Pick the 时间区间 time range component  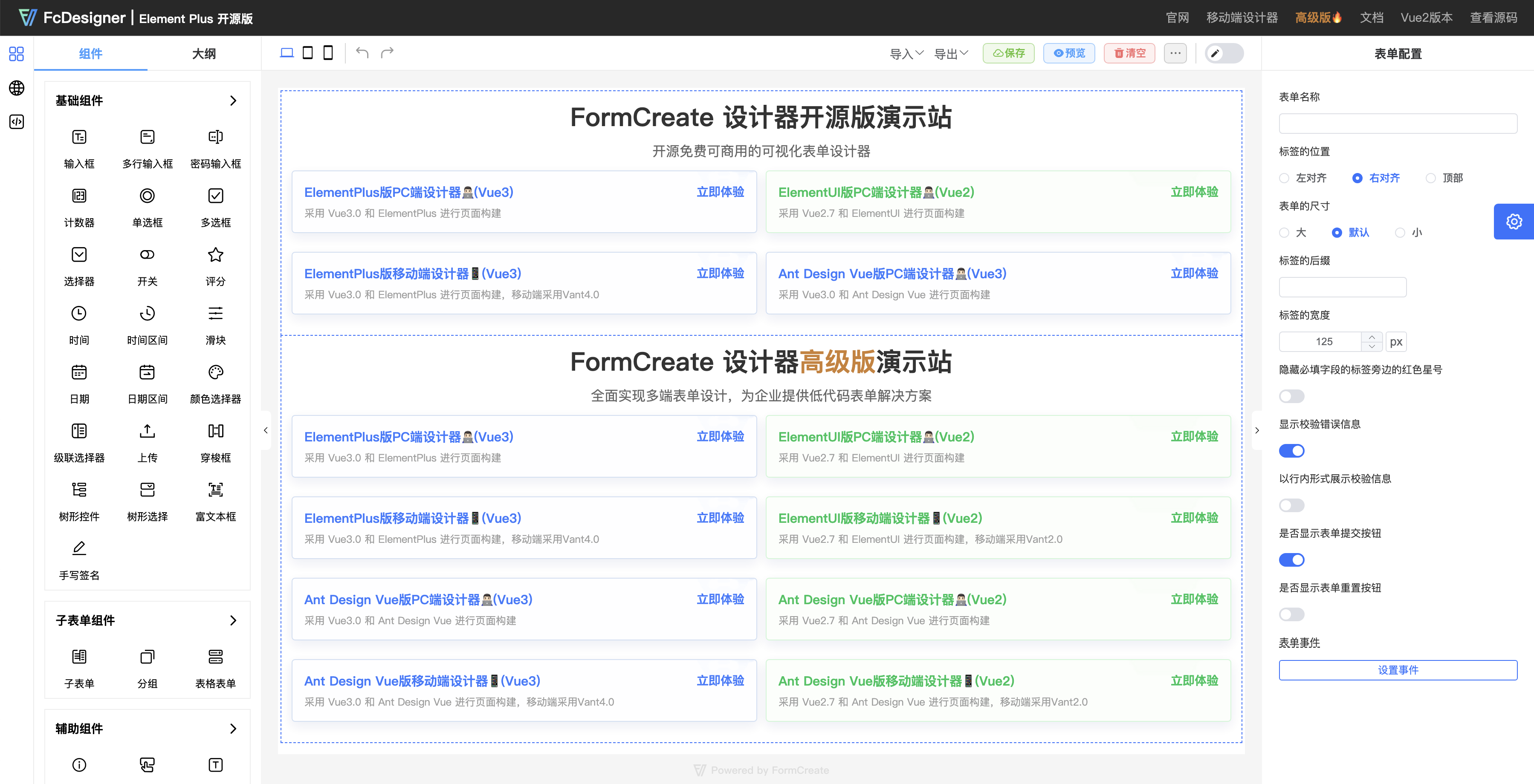pos(147,326)
